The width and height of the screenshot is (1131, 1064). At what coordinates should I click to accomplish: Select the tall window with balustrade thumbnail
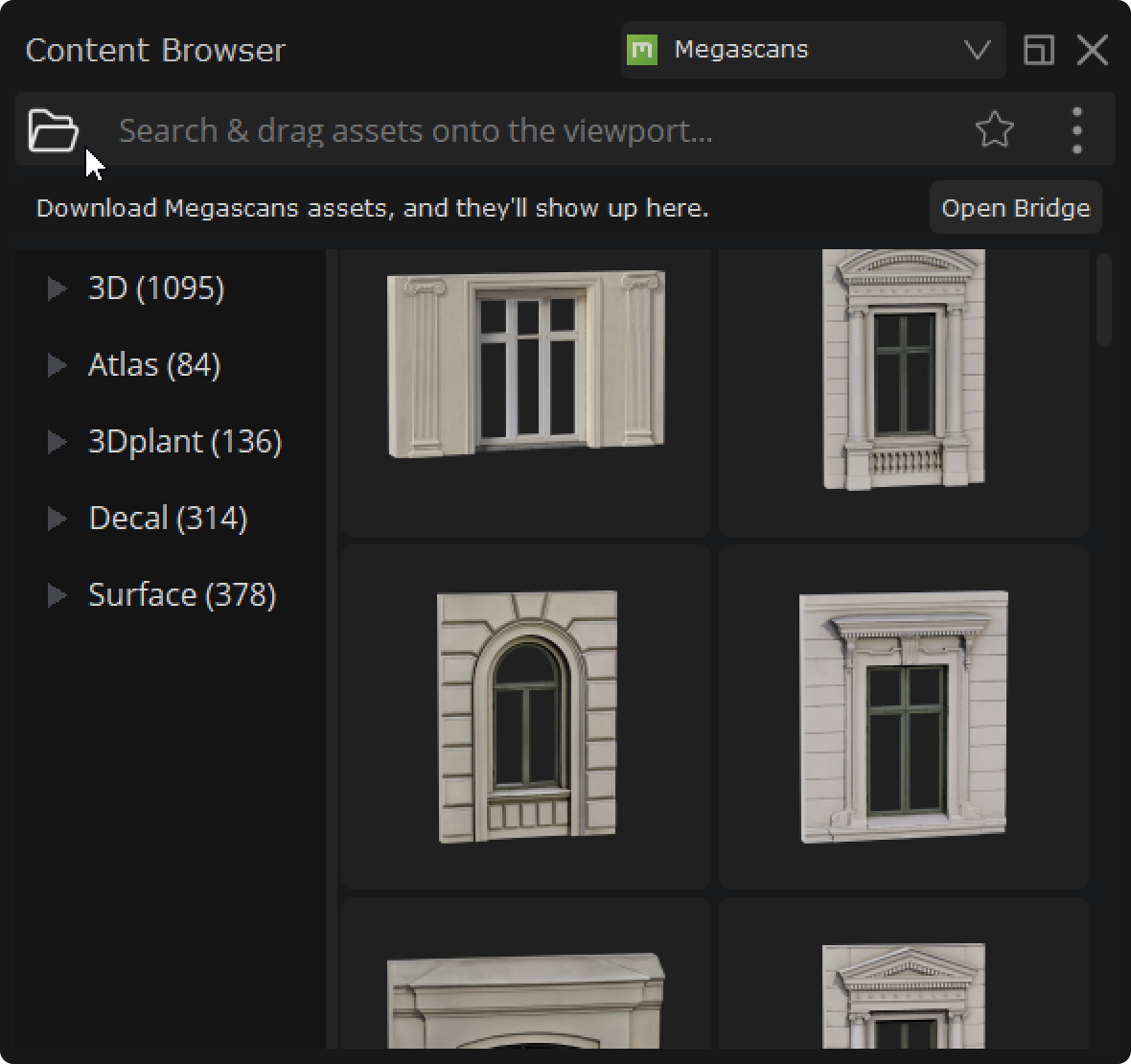click(x=904, y=370)
